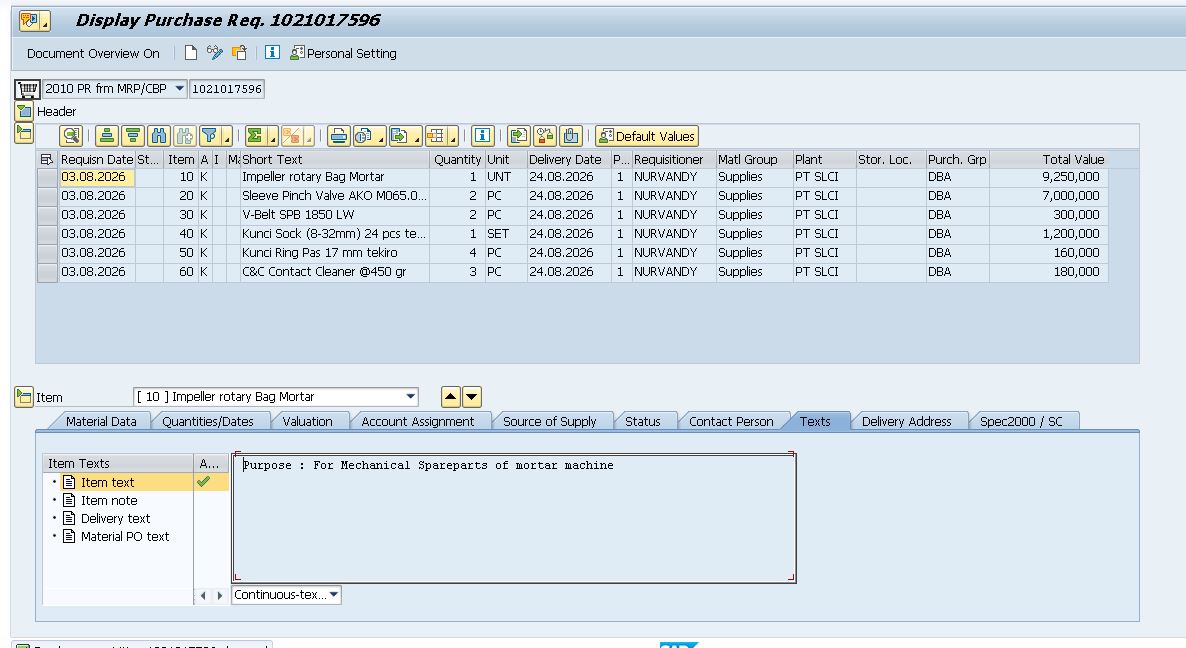The image size is (1186, 648).
Task: Click the Set Filter funnel icon
Action: pyautogui.click(x=210, y=136)
